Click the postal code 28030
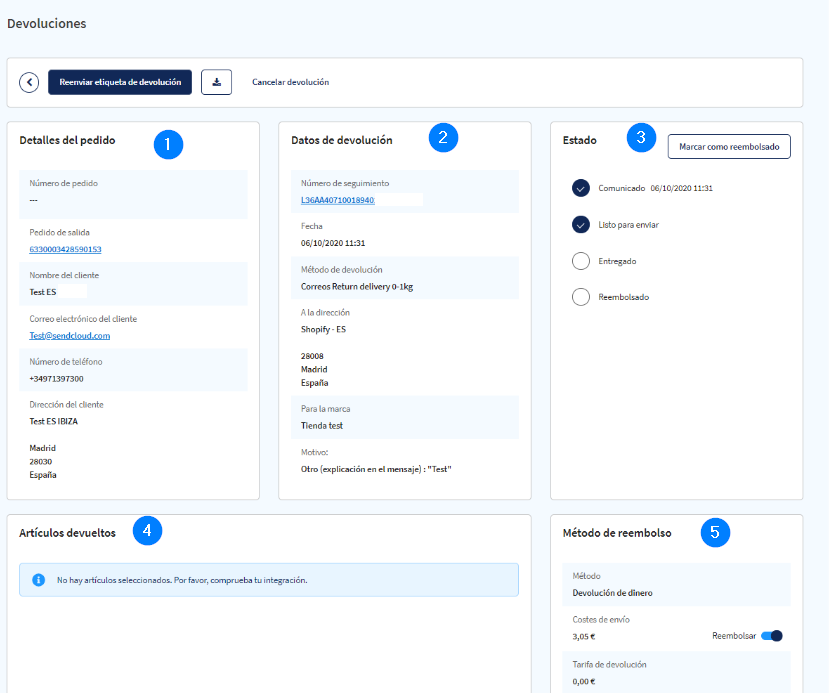Screen dimensions: 840x693 pos(41,462)
